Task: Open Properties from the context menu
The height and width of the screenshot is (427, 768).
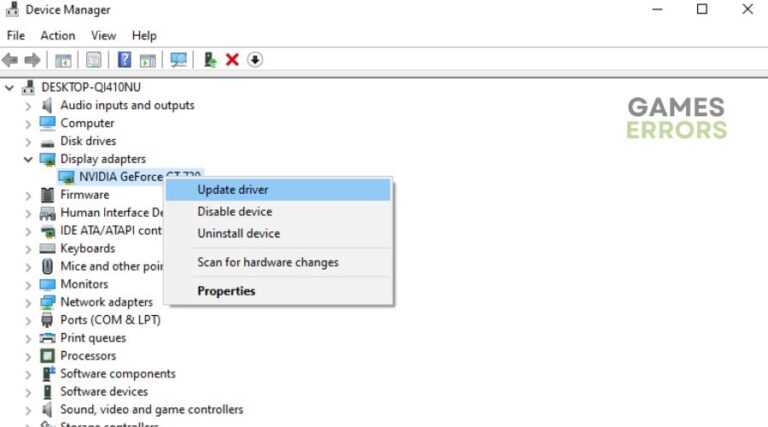Action: point(226,292)
